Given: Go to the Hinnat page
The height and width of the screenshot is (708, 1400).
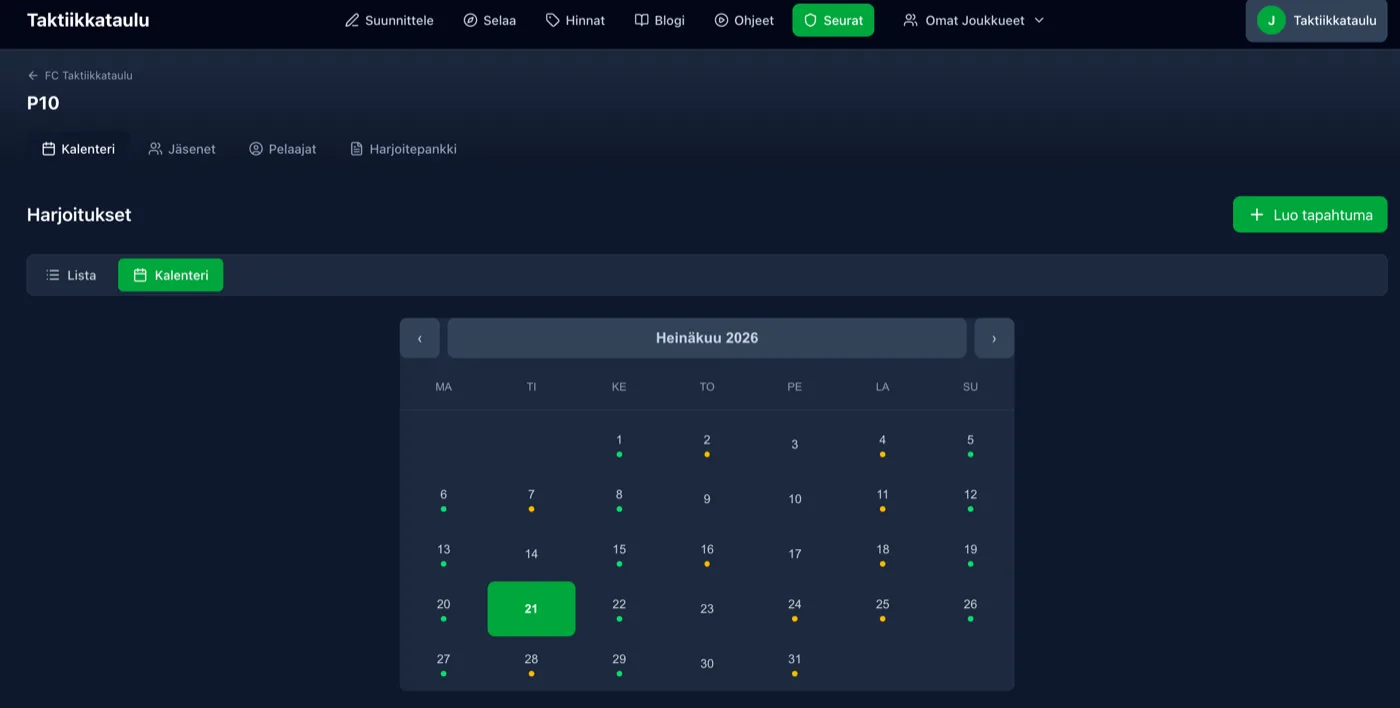Looking at the screenshot, I should click(x=575, y=20).
